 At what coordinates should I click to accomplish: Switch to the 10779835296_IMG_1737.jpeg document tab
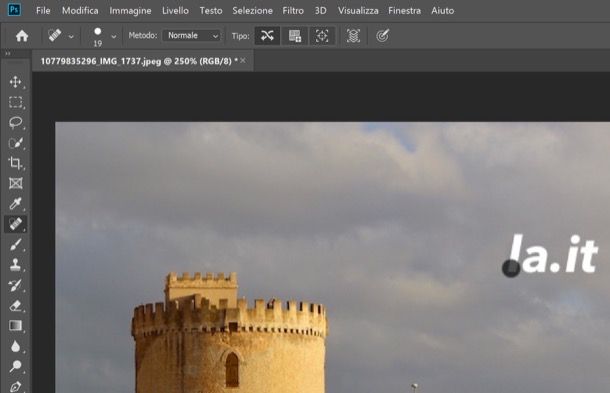[x=139, y=61]
